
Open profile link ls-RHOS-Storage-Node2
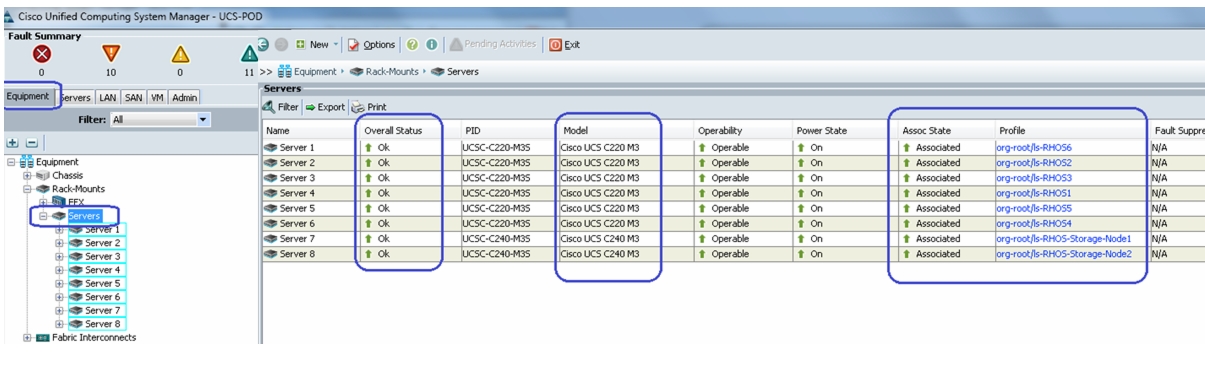(1064, 254)
